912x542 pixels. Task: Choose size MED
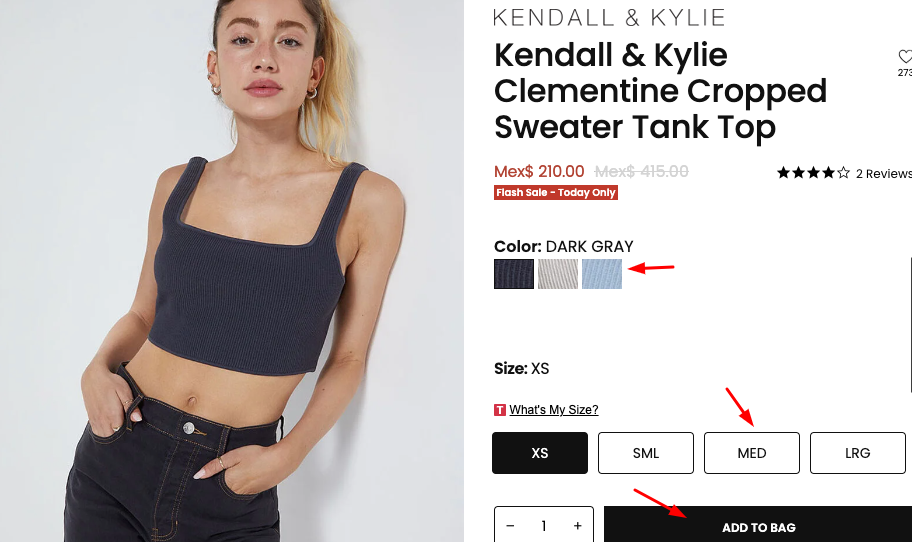[751, 453]
